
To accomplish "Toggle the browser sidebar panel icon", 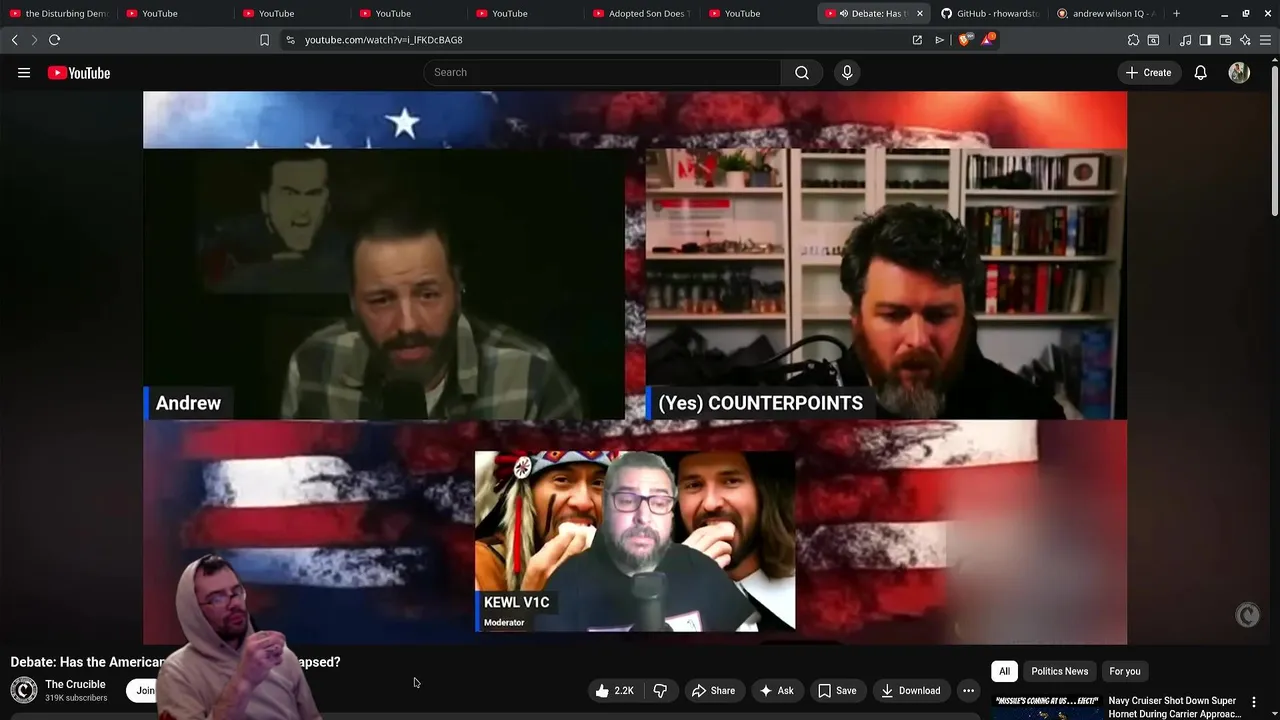I will [x=1205, y=40].
